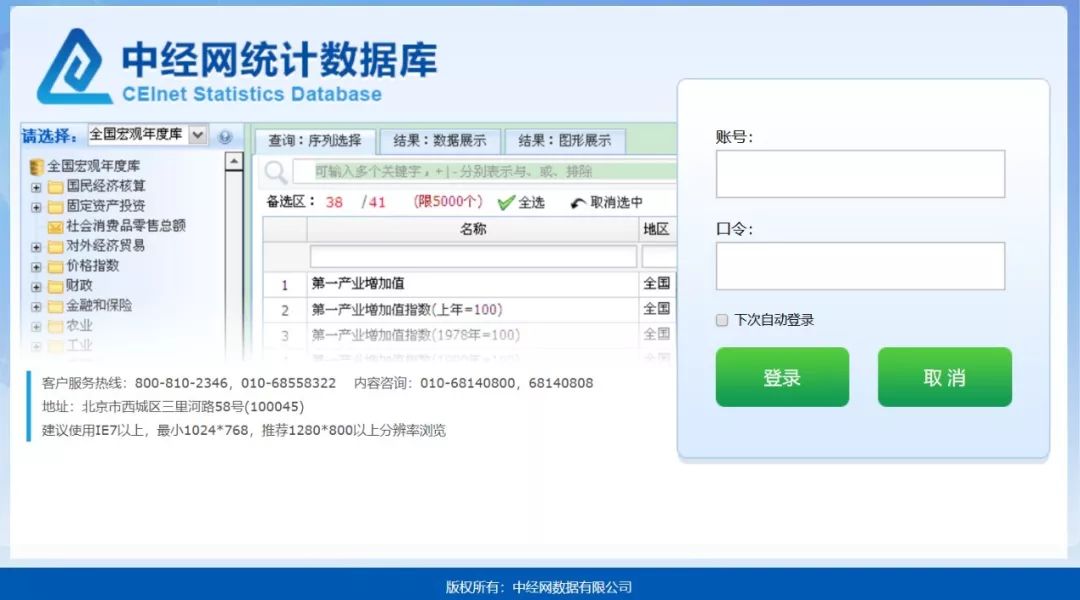This screenshot has width=1080, height=600.
Task: Click the 财政 folder icon
Action: pyautogui.click(x=56, y=287)
